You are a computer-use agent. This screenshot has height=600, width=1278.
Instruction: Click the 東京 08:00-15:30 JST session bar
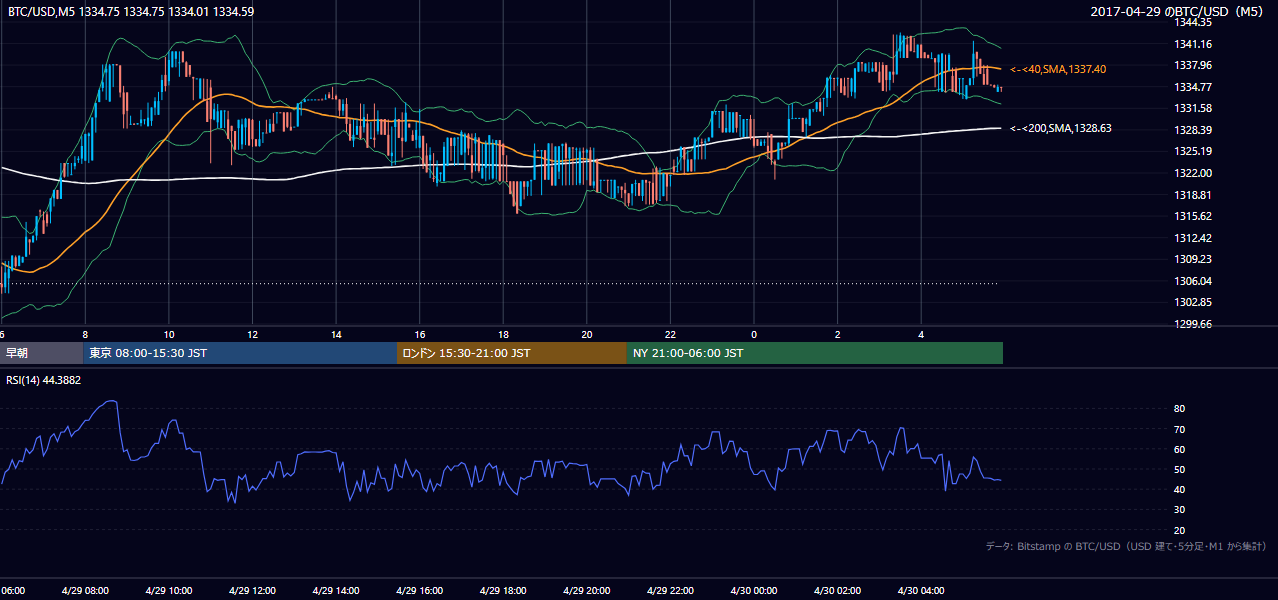click(240, 353)
